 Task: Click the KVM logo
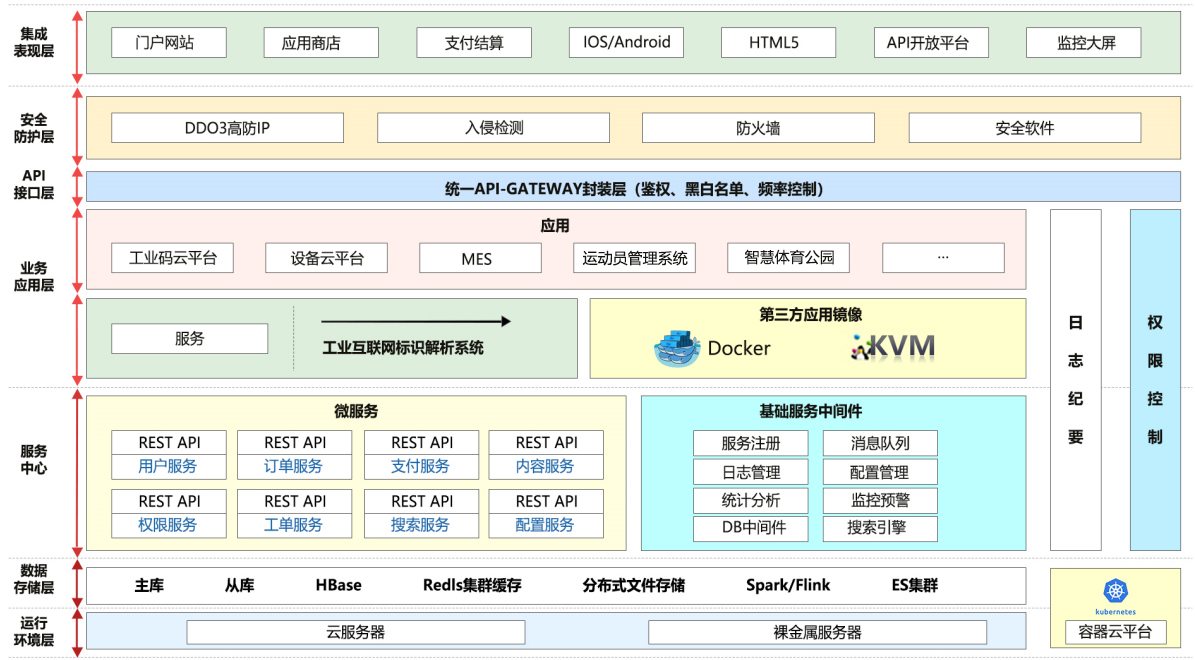point(893,347)
